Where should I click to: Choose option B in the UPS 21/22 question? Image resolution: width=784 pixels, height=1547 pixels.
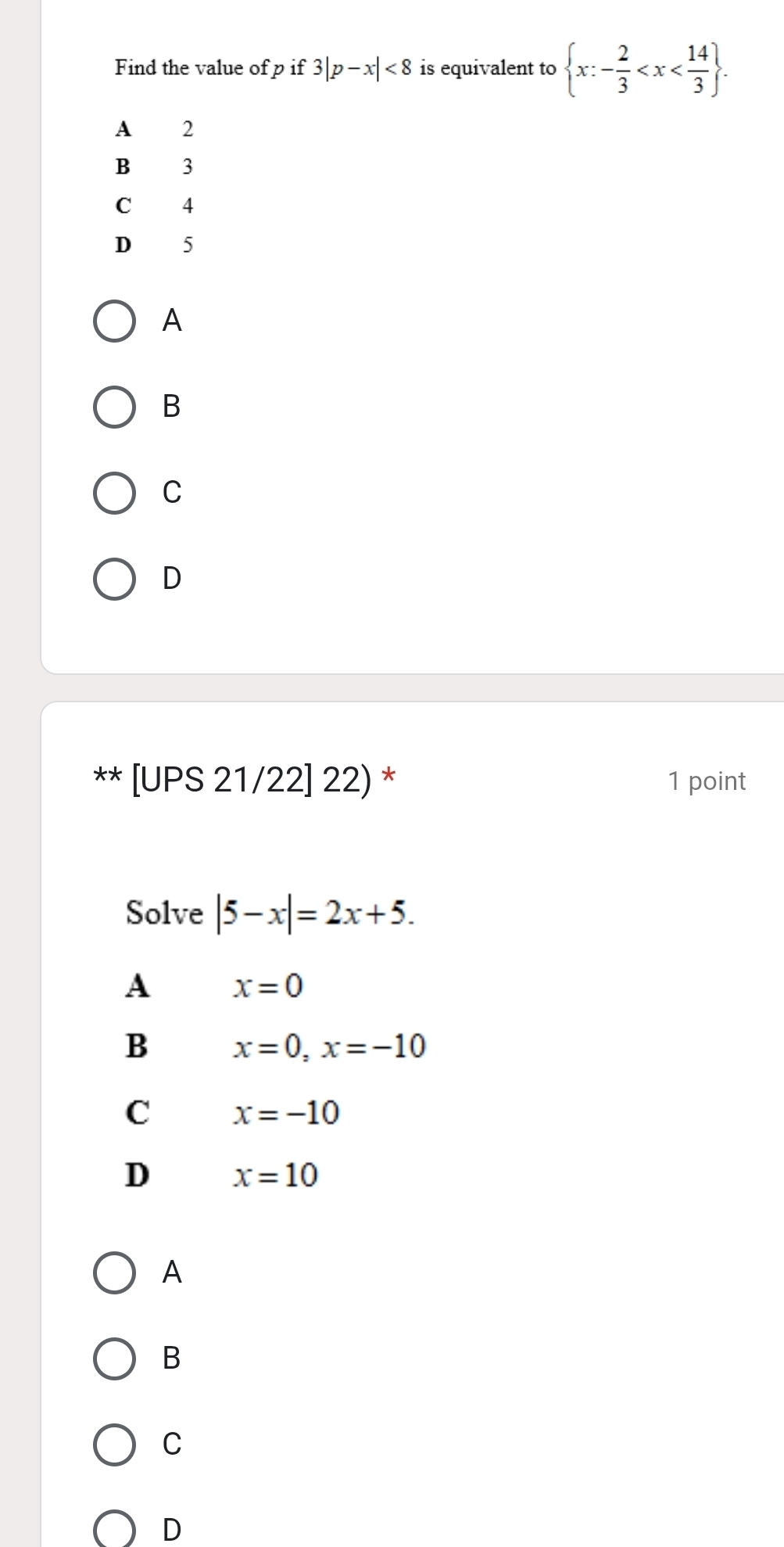tap(116, 1359)
